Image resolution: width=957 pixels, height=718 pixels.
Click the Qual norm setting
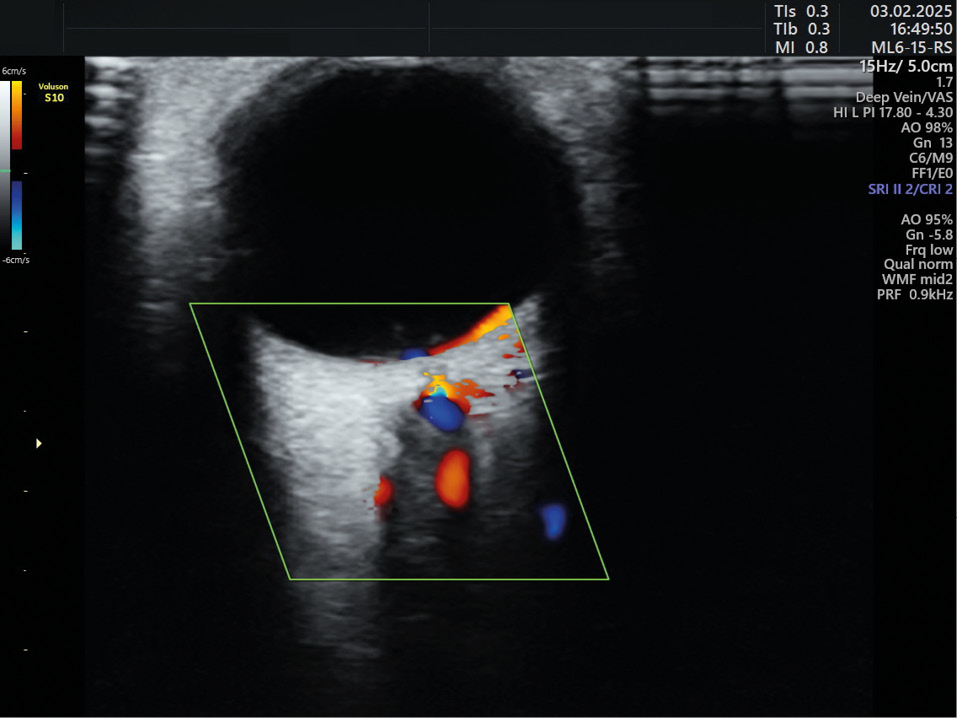pos(918,264)
